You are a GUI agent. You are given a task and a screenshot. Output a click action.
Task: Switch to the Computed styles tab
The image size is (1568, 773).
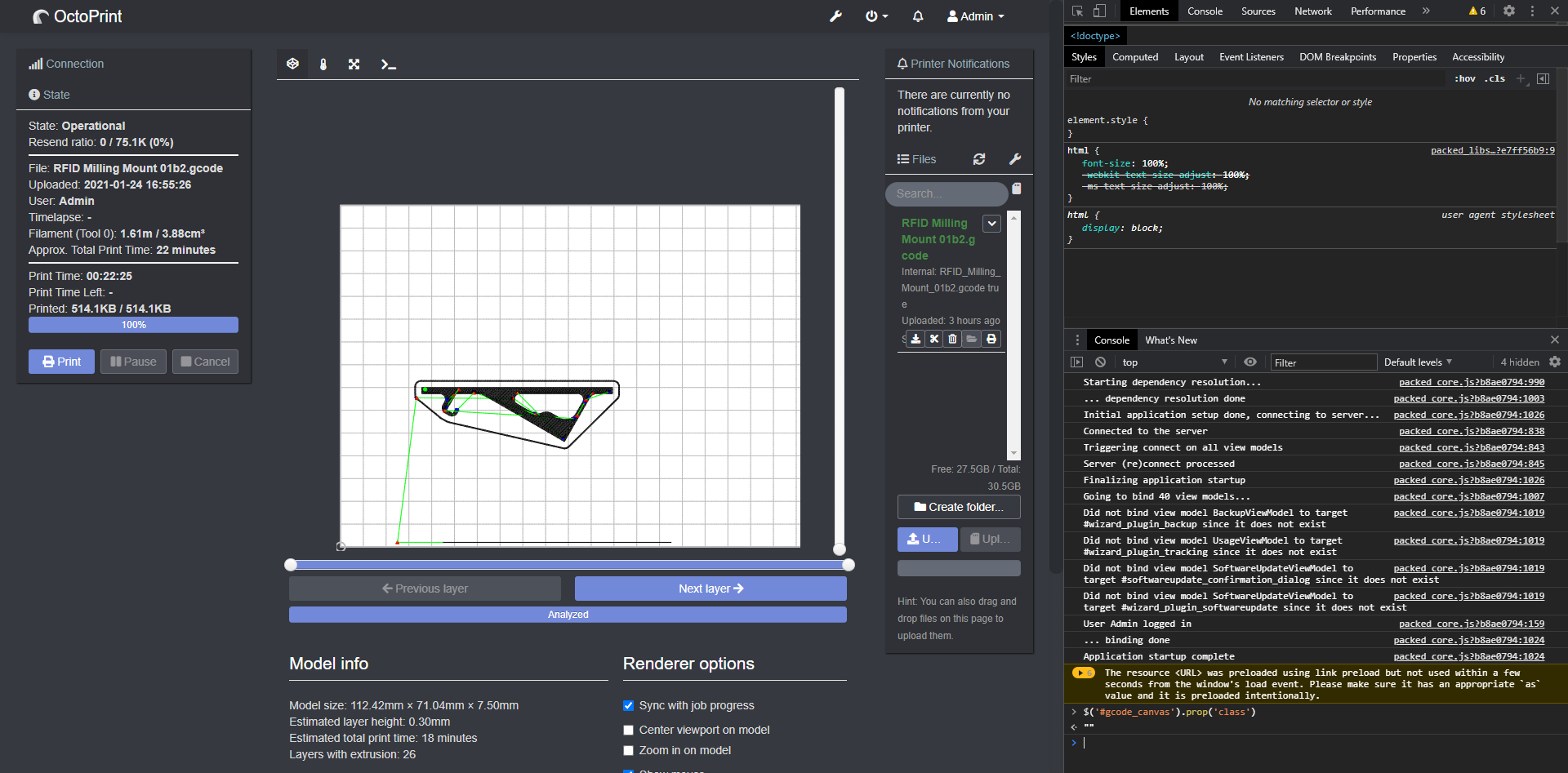1135,57
